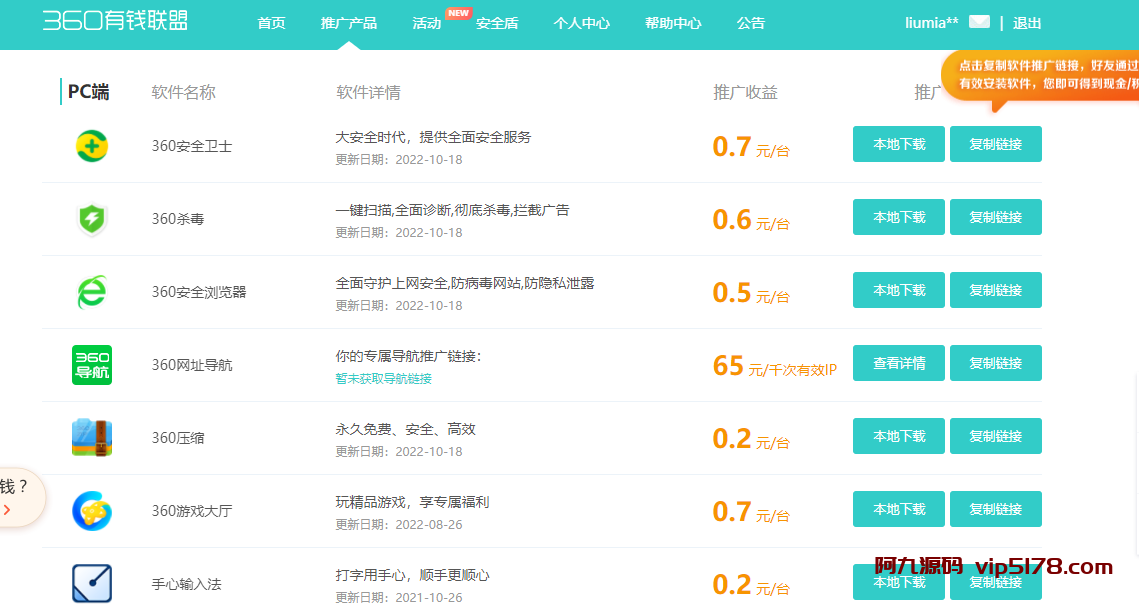Click the 360杀毒 name text
The height and width of the screenshot is (604, 1139).
(x=177, y=219)
